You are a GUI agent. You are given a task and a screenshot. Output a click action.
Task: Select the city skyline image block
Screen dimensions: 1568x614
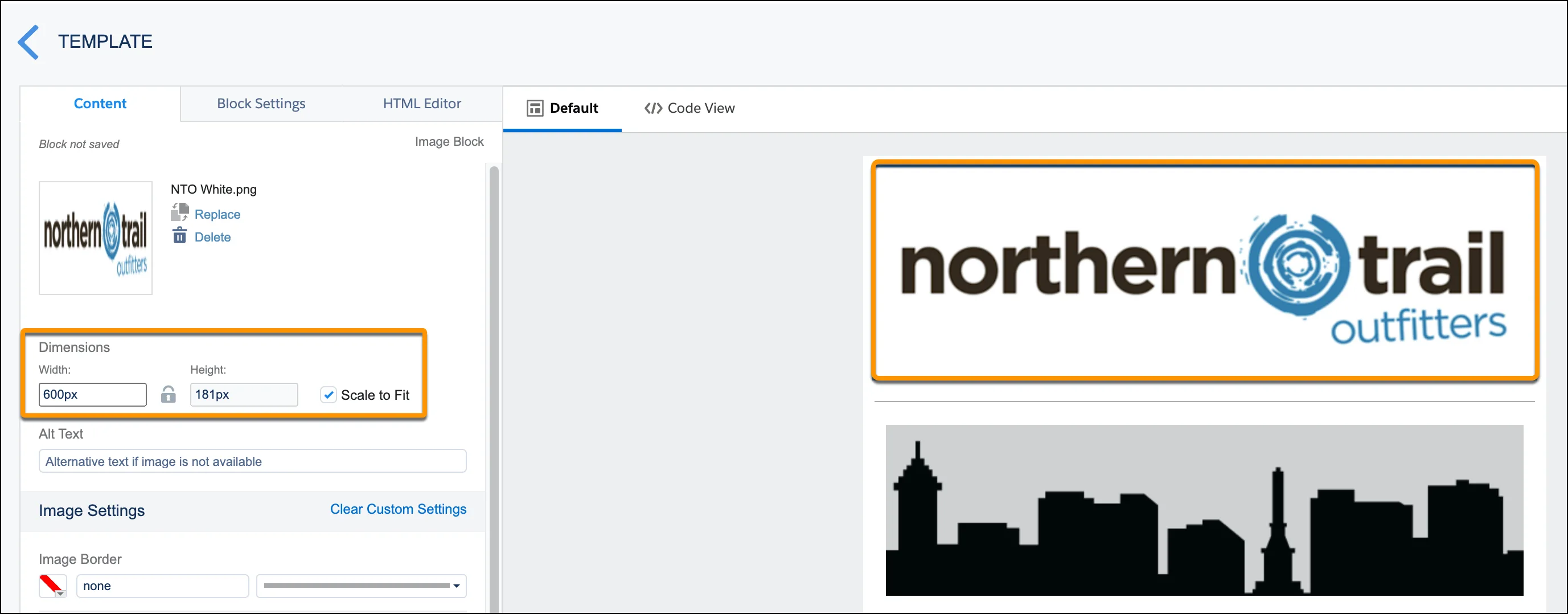click(1204, 510)
